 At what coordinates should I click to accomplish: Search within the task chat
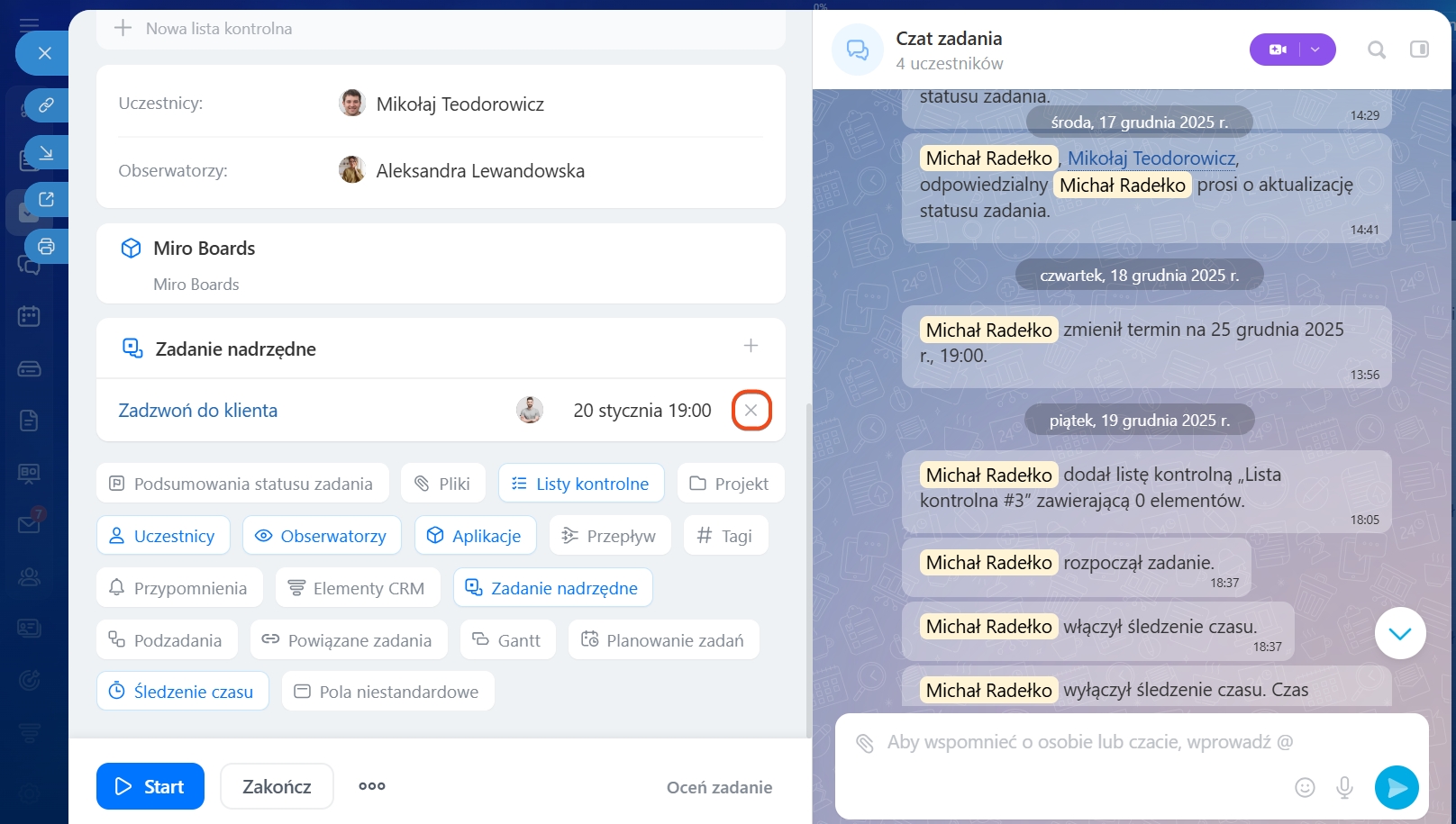pyautogui.click(x=1376, y=50)
